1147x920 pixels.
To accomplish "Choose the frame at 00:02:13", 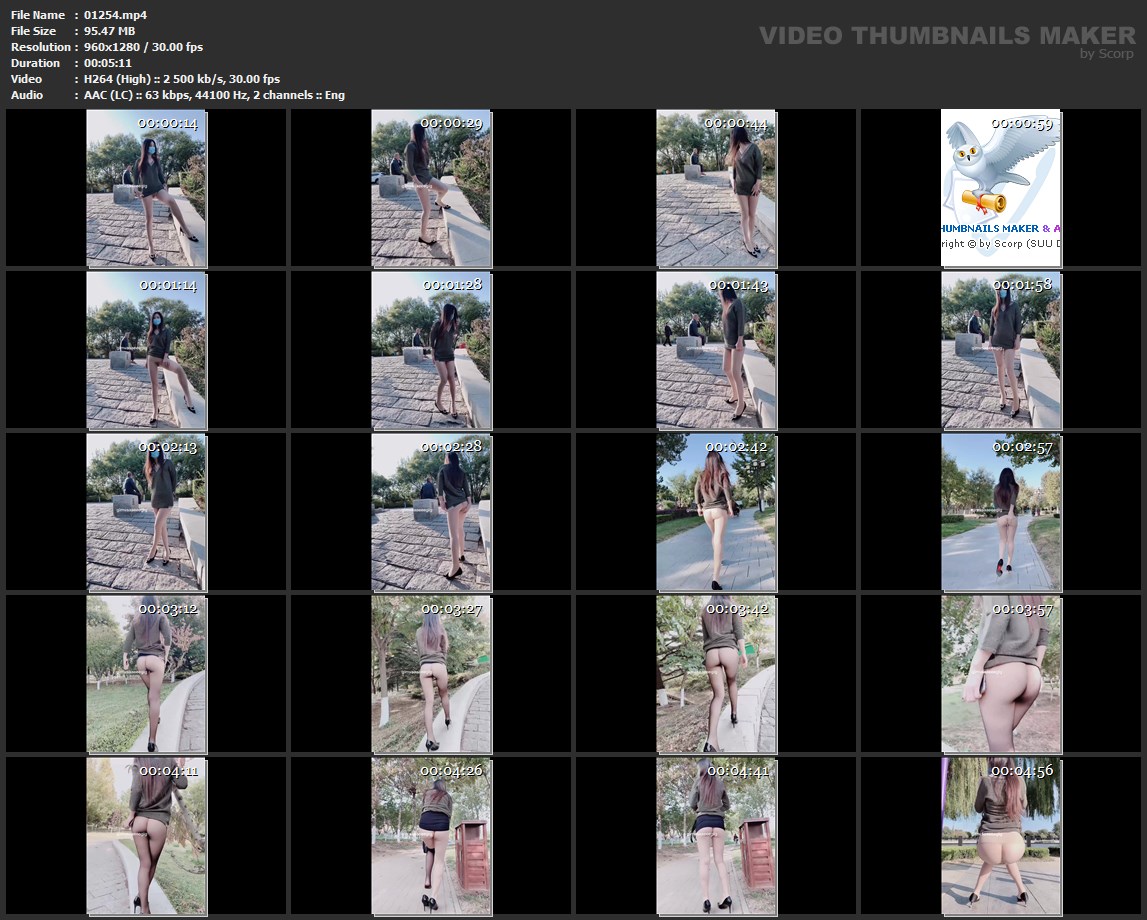I will click(x=146, y=512).
